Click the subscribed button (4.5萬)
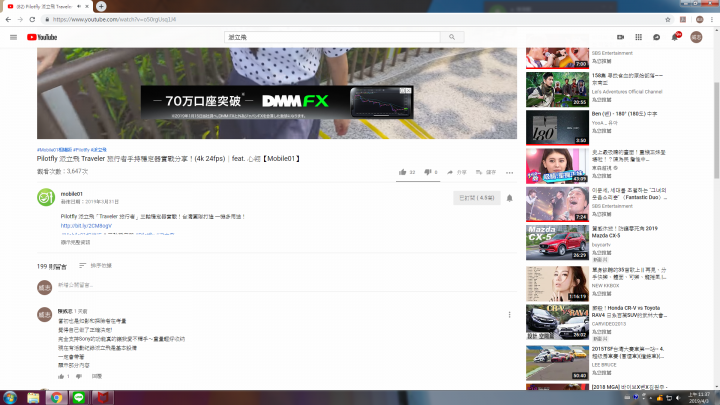 click(477, 198)
